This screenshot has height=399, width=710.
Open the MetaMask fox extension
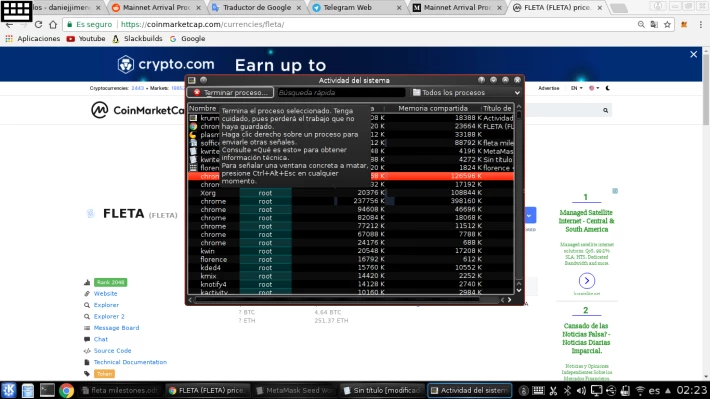[x=684, y=24]
